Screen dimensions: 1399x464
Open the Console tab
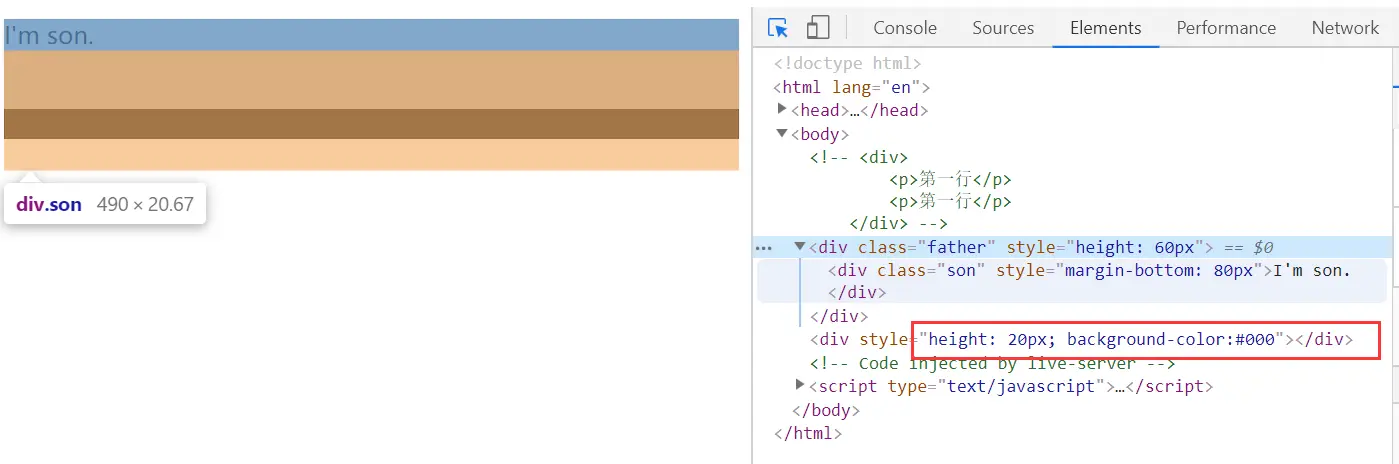[905, 28]
